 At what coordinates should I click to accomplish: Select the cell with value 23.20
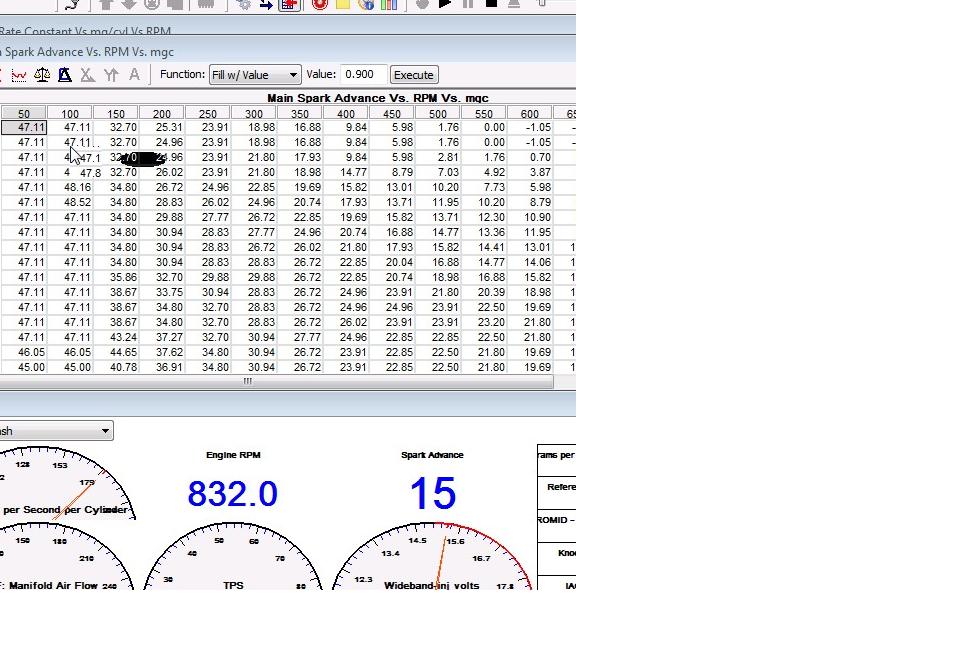[x=484, y=322]
